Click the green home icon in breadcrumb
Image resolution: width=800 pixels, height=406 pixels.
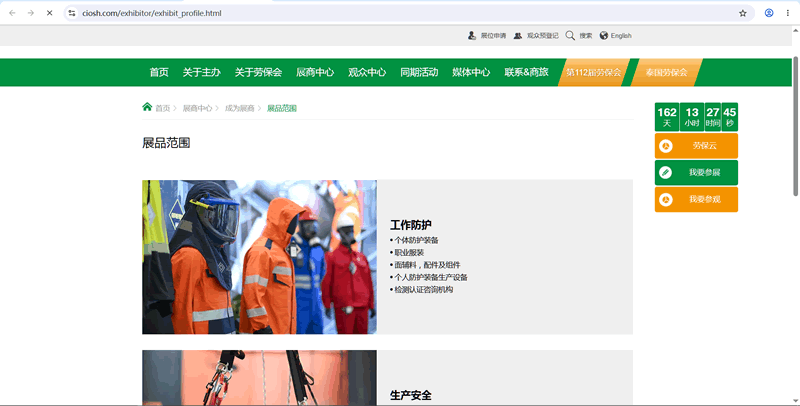(147, 107)
